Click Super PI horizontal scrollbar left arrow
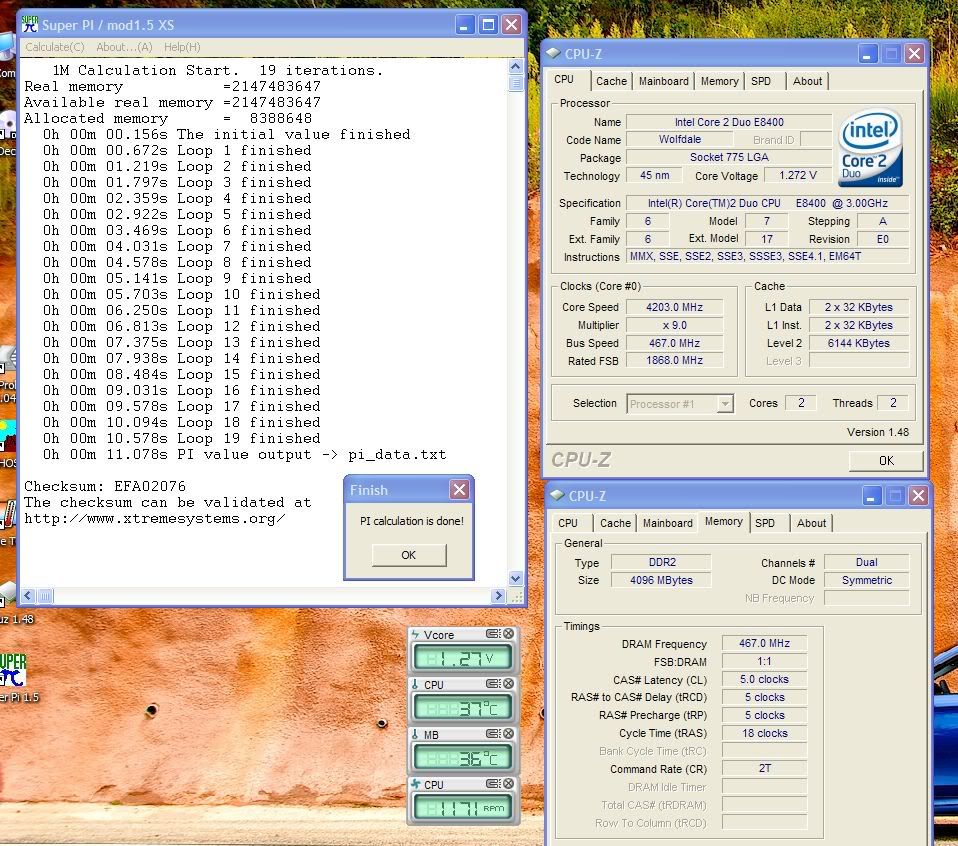The height and width of the screenshot is (846, 958). tap(28, 596)
